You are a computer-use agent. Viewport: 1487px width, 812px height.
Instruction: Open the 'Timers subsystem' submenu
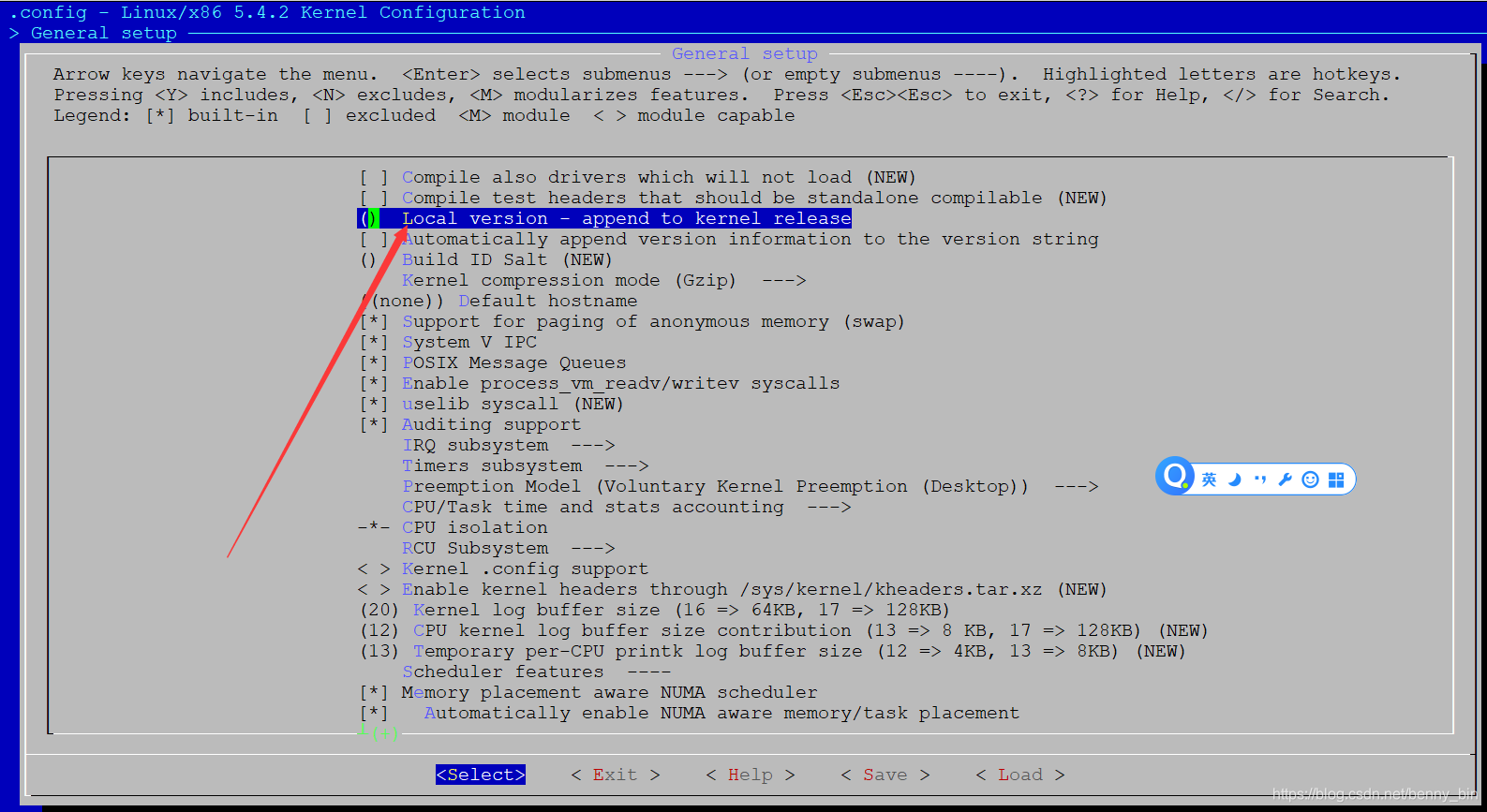526,465
